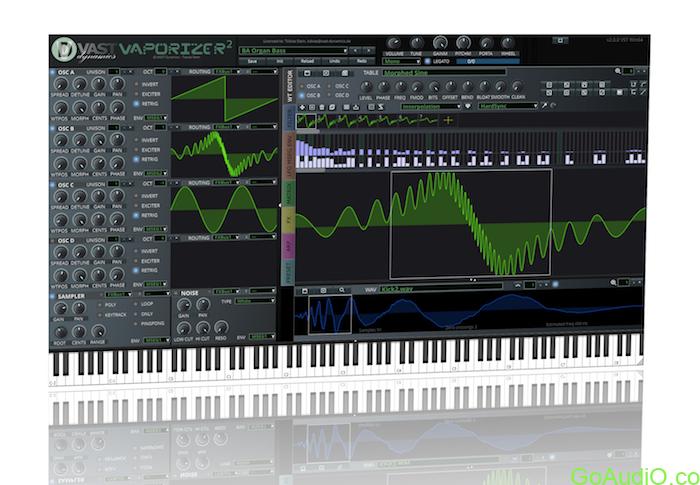
Task: Click the PORTA knob
Action: point(486,43)
